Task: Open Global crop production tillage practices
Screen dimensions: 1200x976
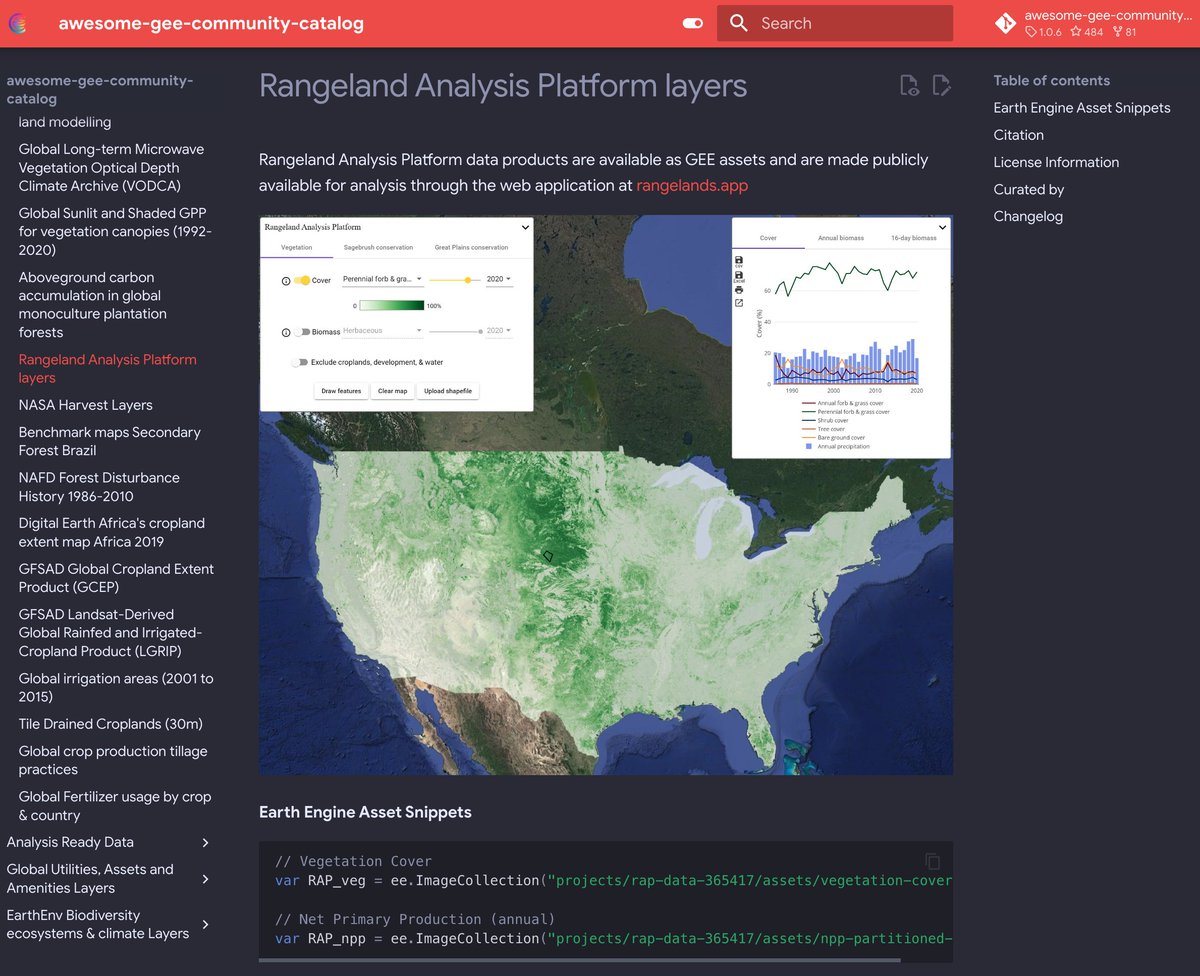Action: (113, 760)
